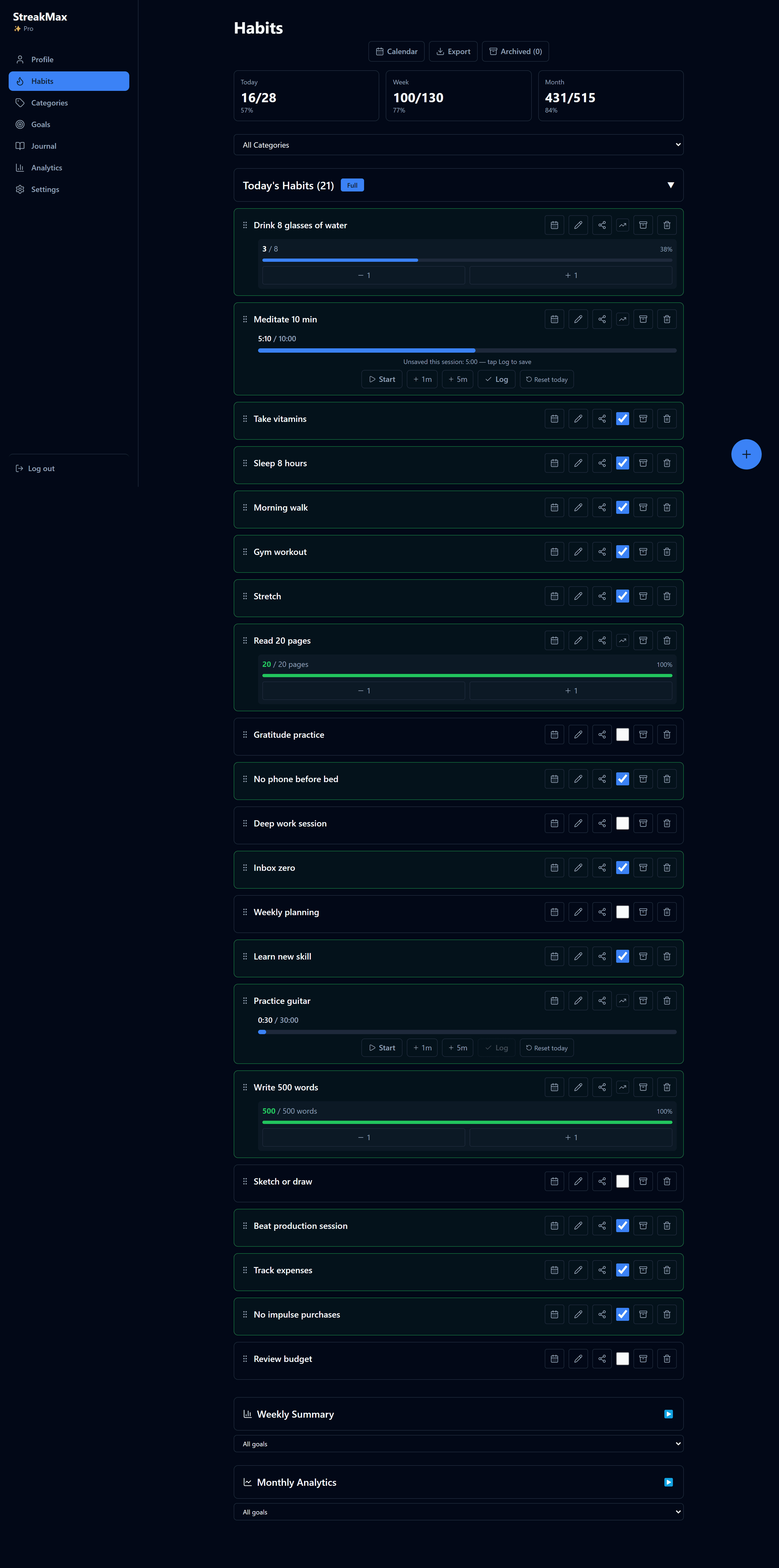The height and width of the screenshot is (1568, 779).
Task: Open Categories in the sidebar
Action: coord(69,103)
